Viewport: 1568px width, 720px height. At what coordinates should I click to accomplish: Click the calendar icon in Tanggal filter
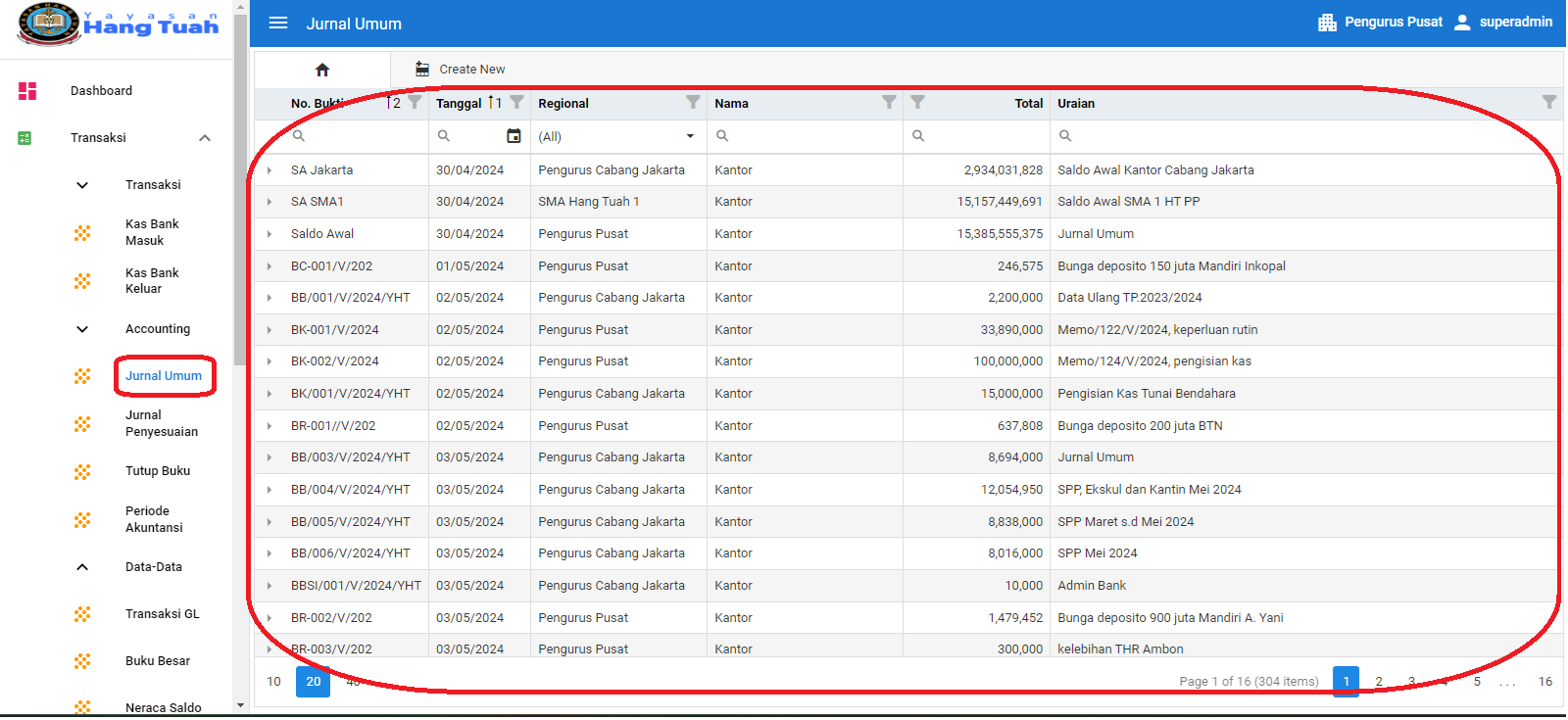click(514, 136)
